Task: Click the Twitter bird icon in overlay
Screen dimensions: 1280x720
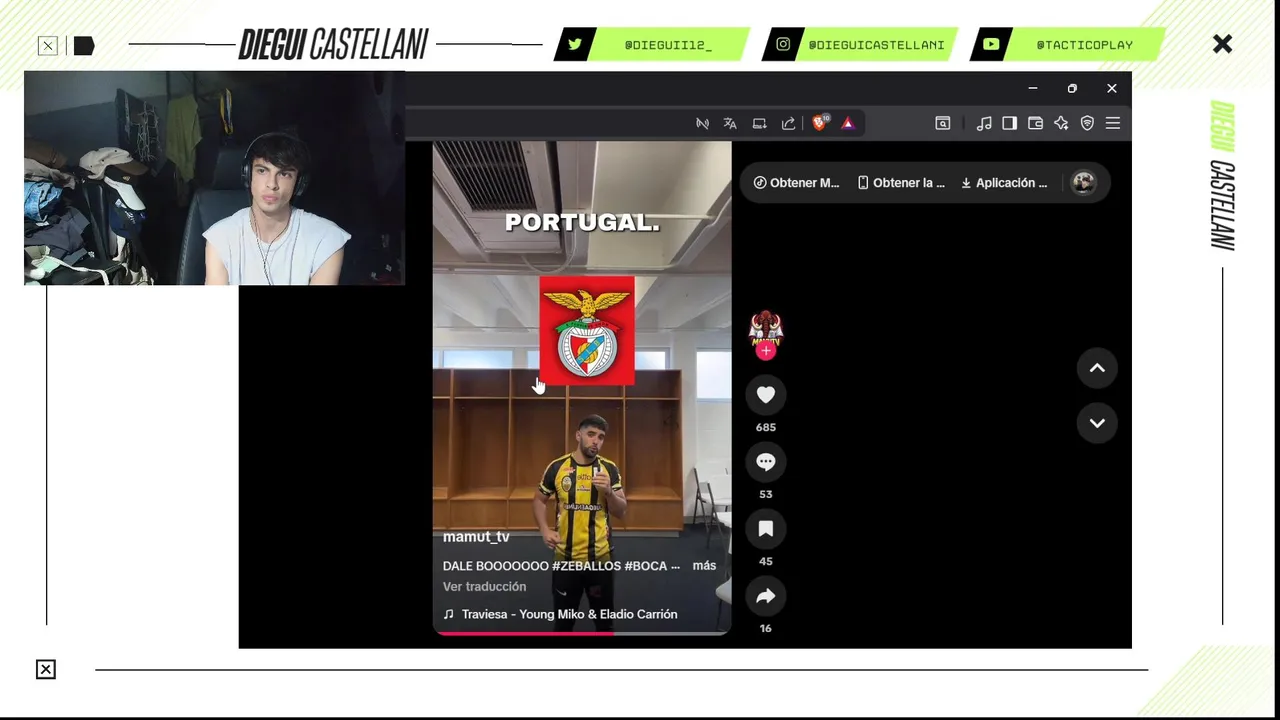Action: click(575, 45)
